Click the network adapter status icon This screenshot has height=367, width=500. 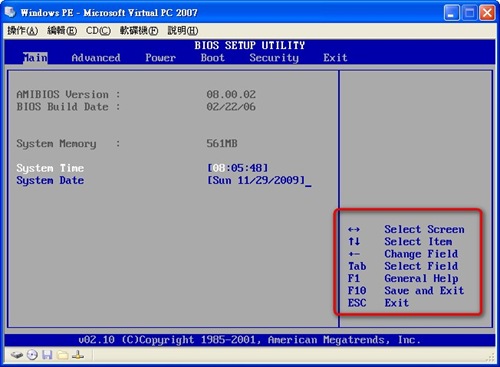[x=78, y=355]
